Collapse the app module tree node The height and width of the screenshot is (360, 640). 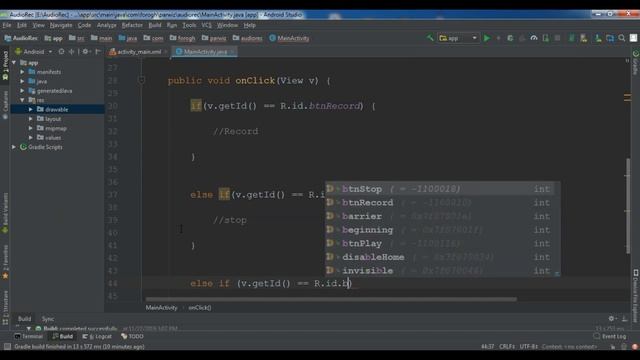point(14,63)
